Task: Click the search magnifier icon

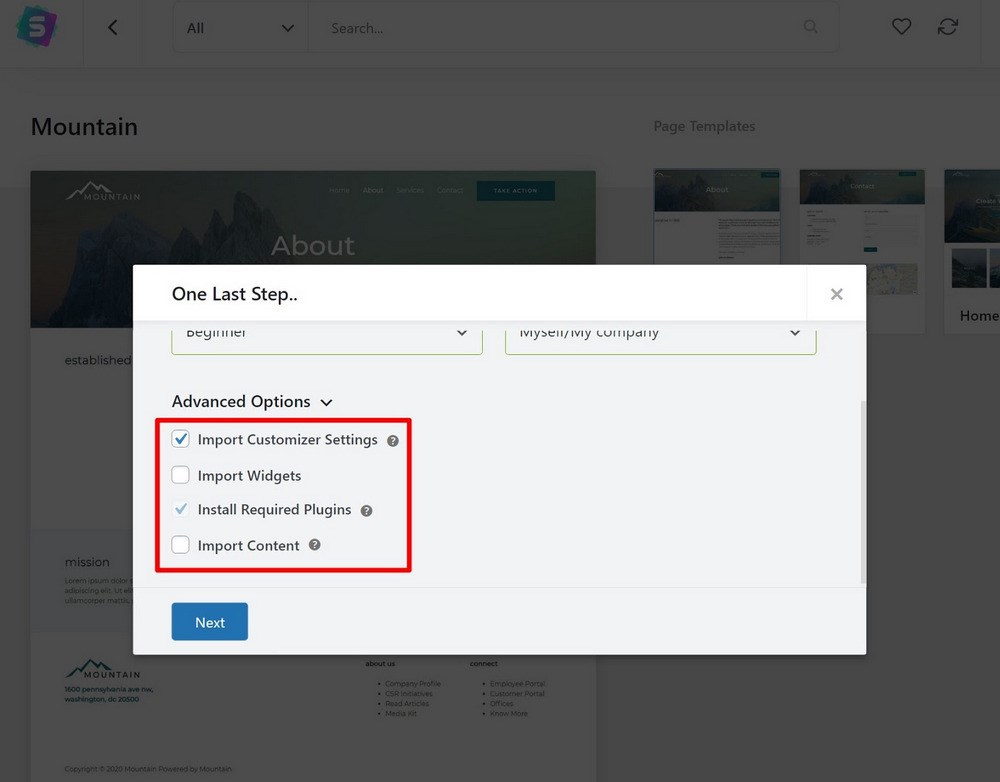Action: [810, 27]
